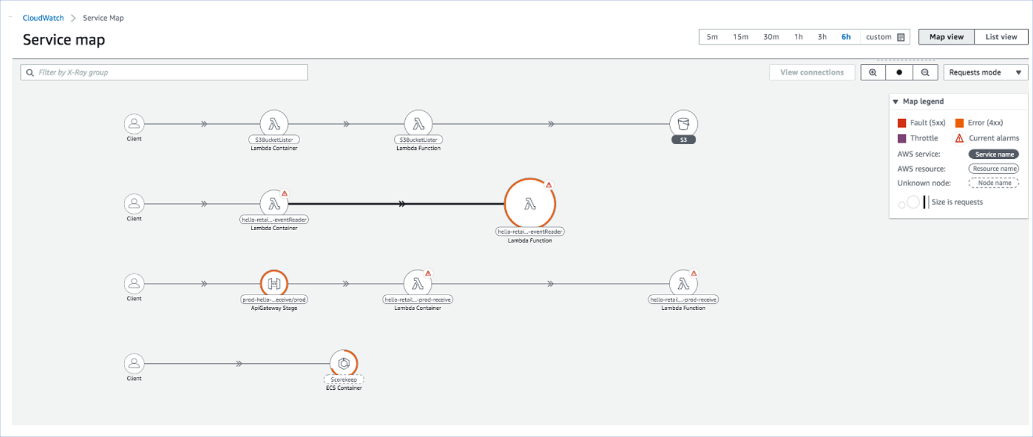Click the alarm icon on eventReader Lambda Container
This screenshot has width=1033, height=437.
(x=285, y=193)
